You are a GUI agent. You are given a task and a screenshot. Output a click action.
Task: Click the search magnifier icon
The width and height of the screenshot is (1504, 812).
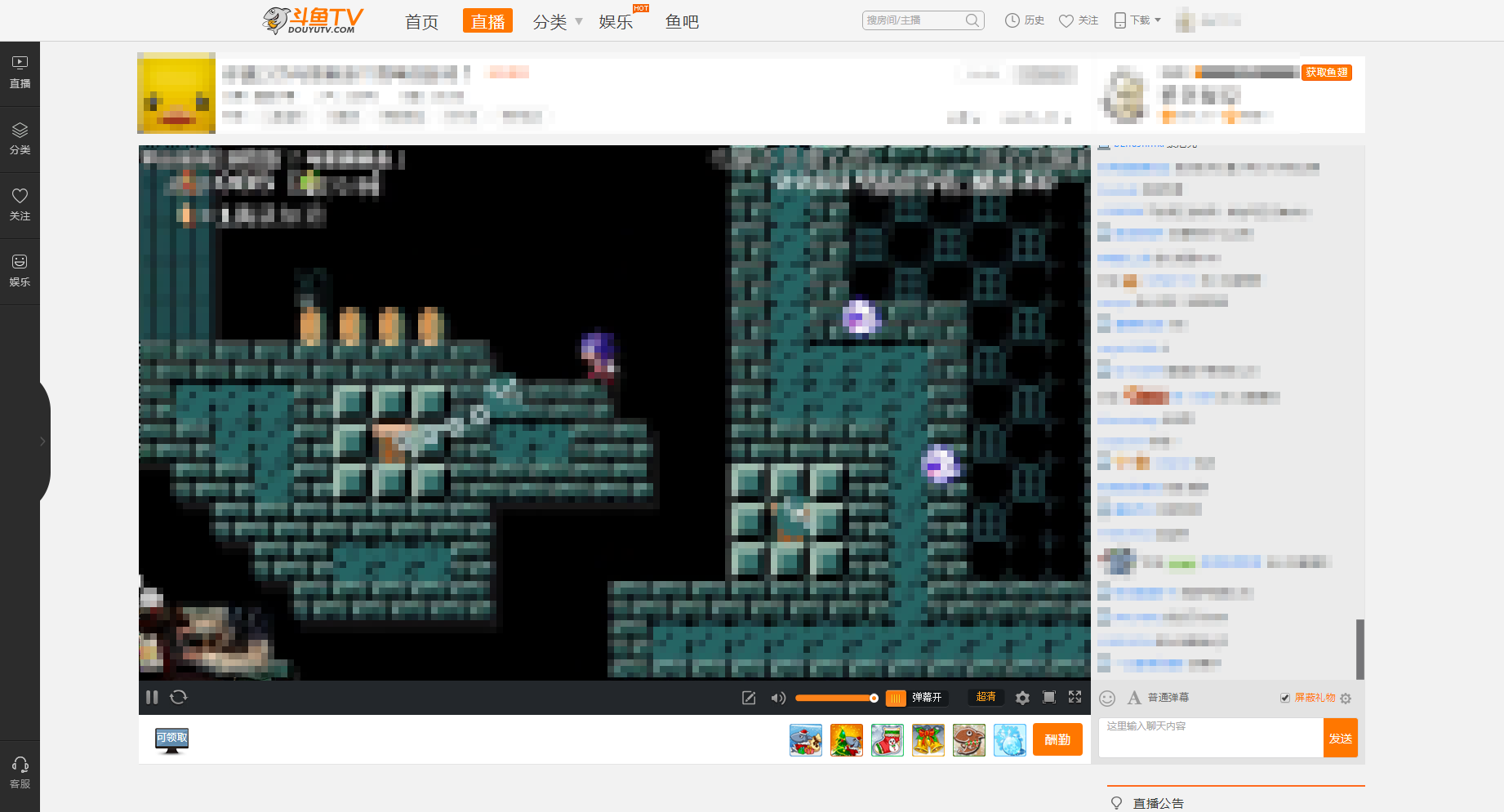[972, 20]
